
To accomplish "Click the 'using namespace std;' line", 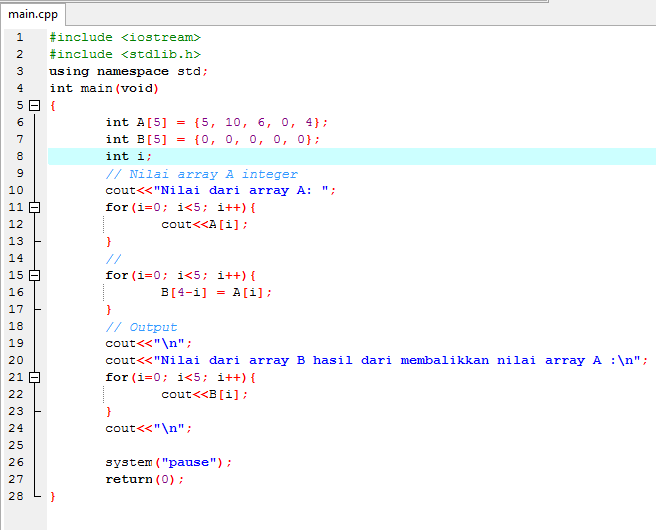I will tap(128, 72).
